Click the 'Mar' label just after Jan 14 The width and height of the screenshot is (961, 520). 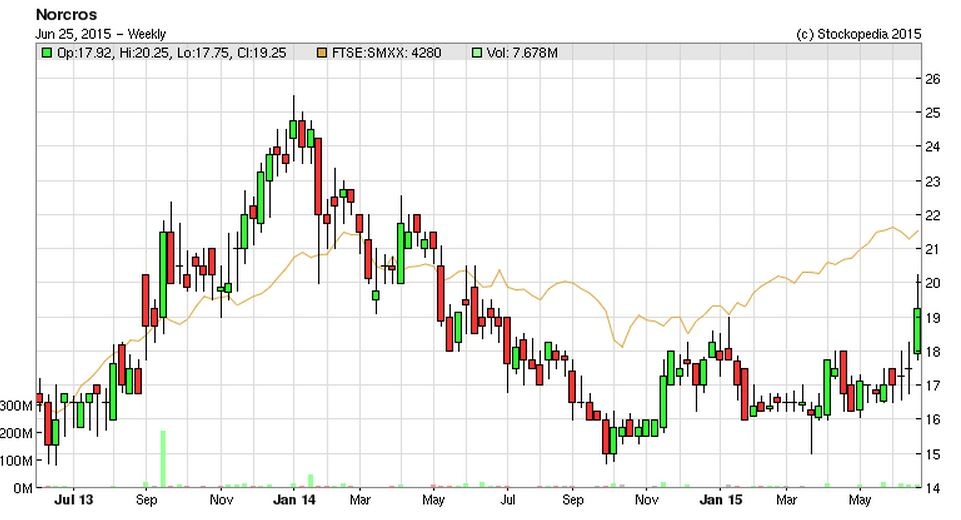point(360,500)
